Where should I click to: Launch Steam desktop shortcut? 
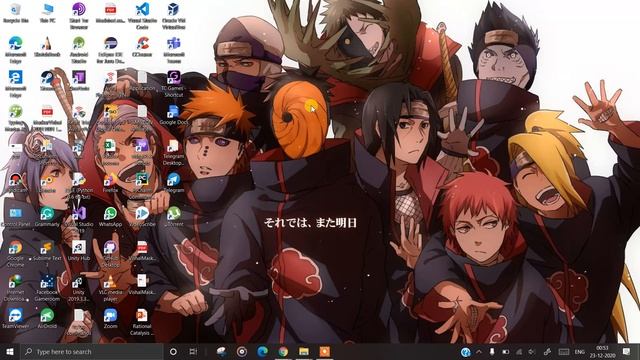[x=47, y=80]
